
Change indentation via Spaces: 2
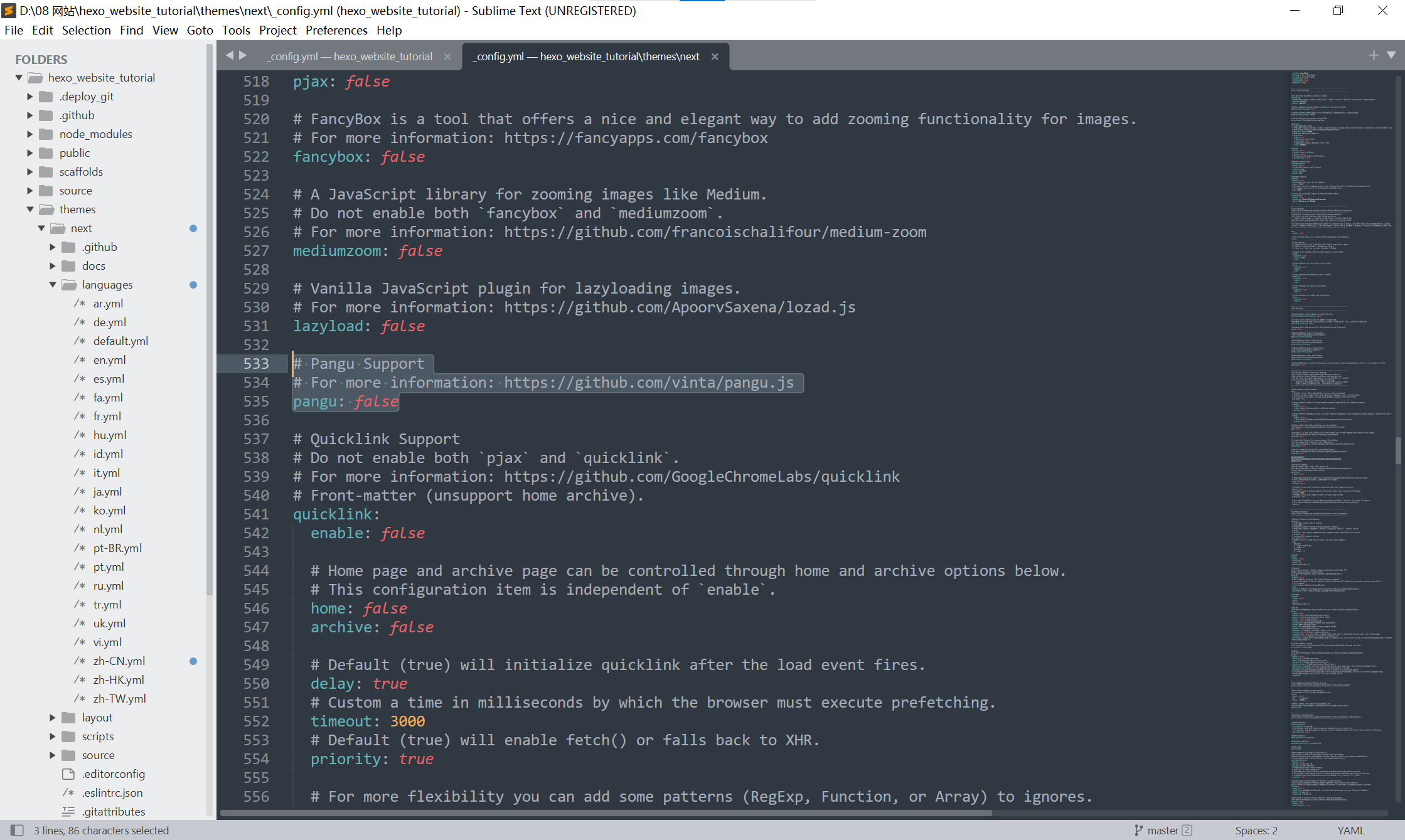pyautogui.click(x=1256, y=830)
